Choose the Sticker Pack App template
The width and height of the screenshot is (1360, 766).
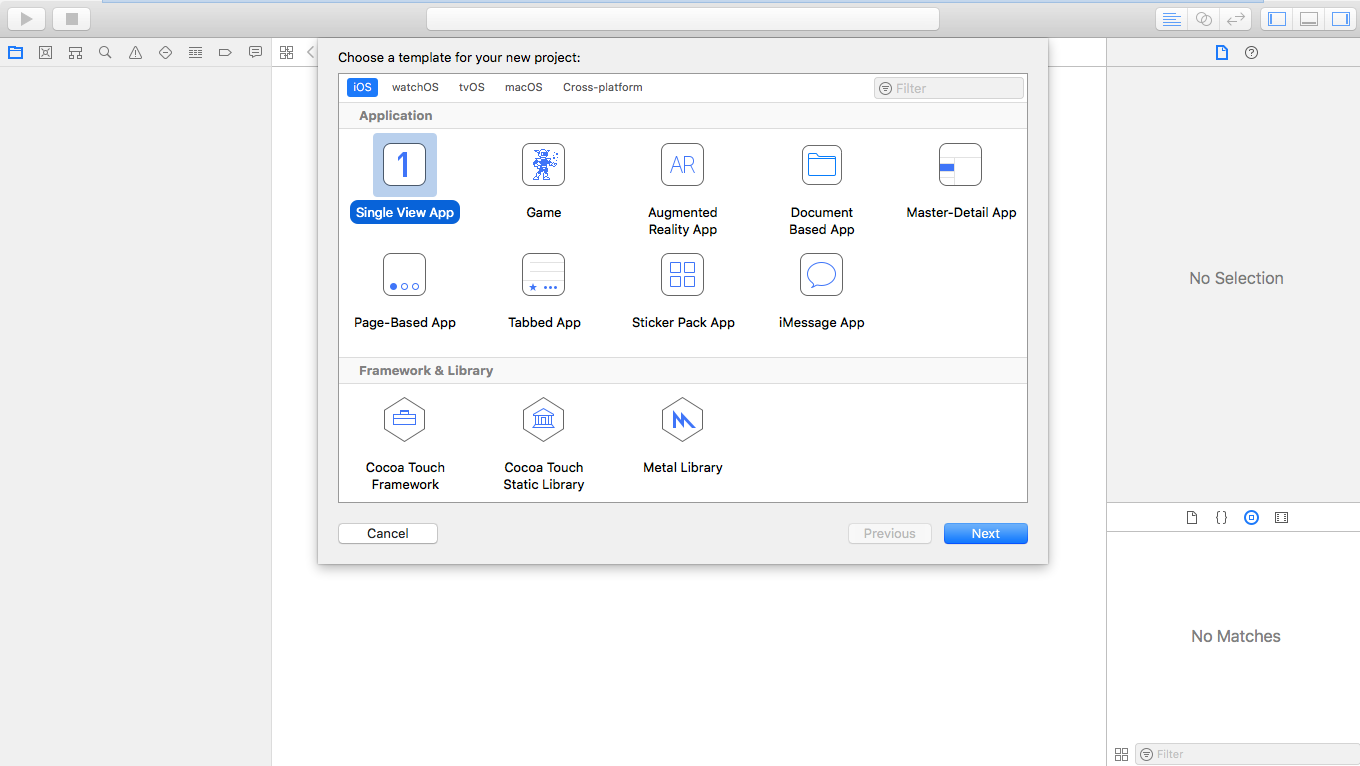(x=683, y=289)
